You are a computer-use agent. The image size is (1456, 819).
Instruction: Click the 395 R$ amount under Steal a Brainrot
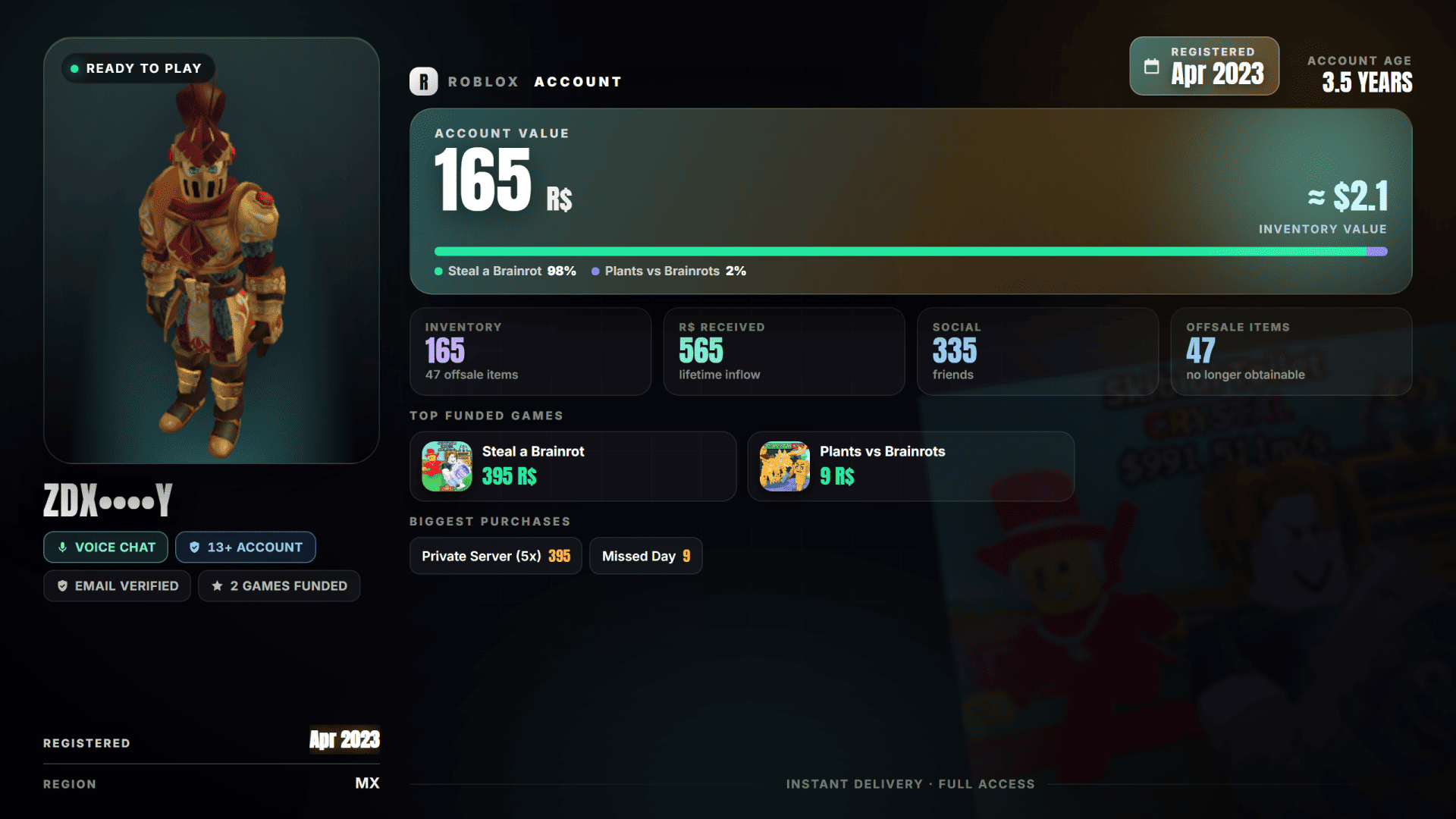pos(510,476)
